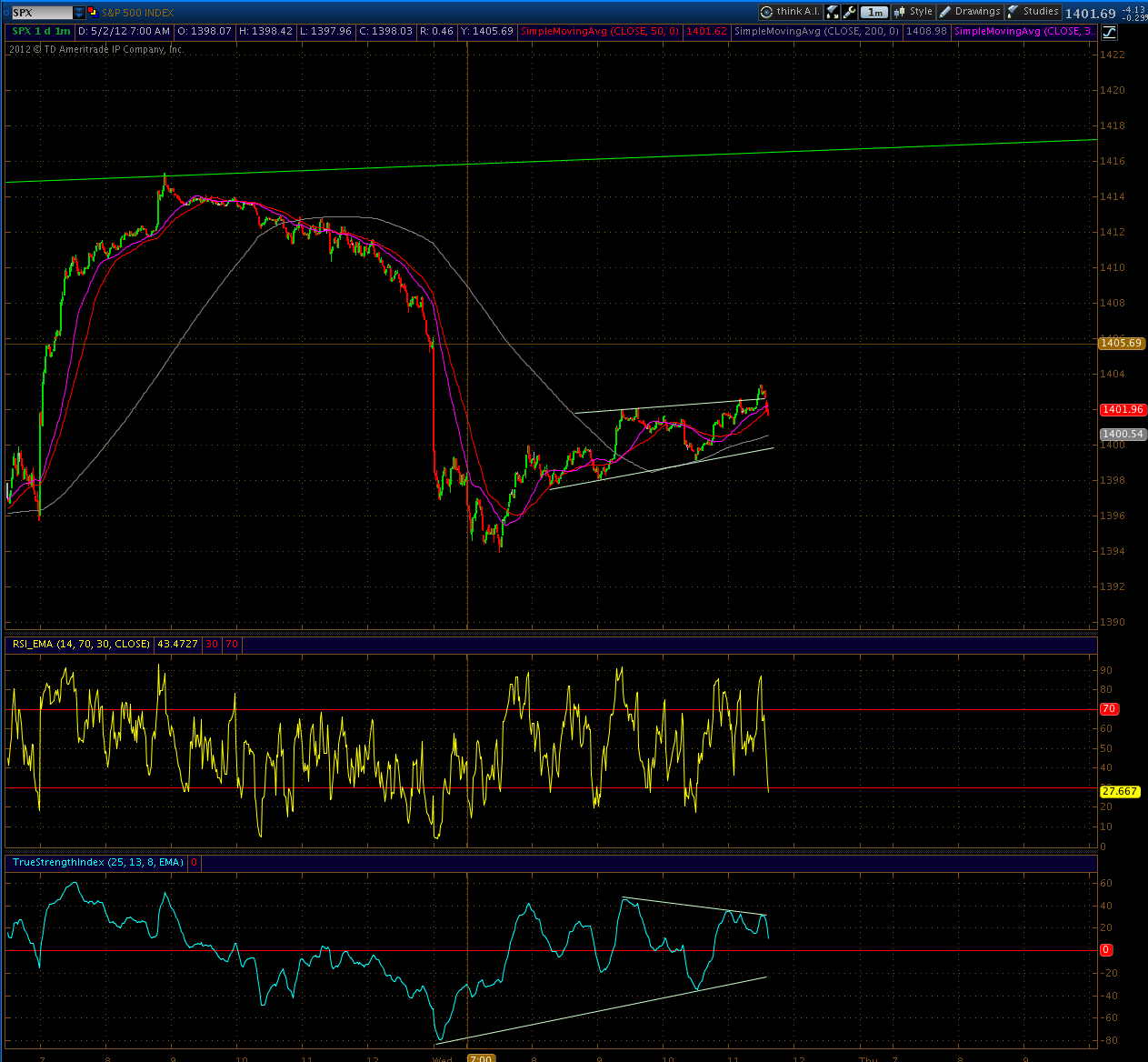Click the SPX symbol input field
1148x1062 pixels.
42,13
